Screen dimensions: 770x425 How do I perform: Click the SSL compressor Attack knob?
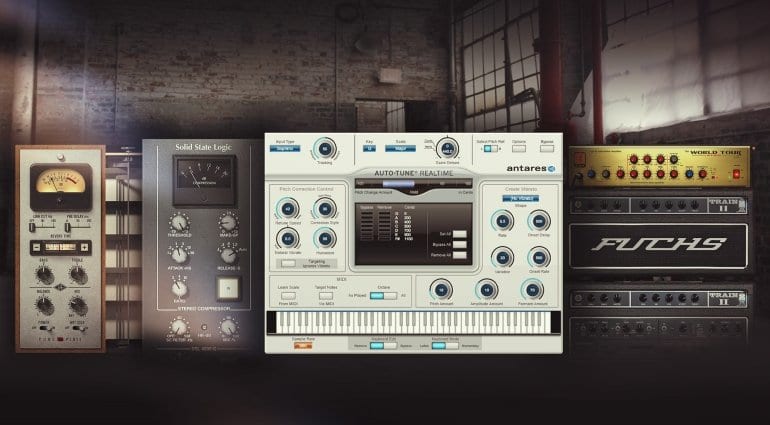tap(179, 255)
